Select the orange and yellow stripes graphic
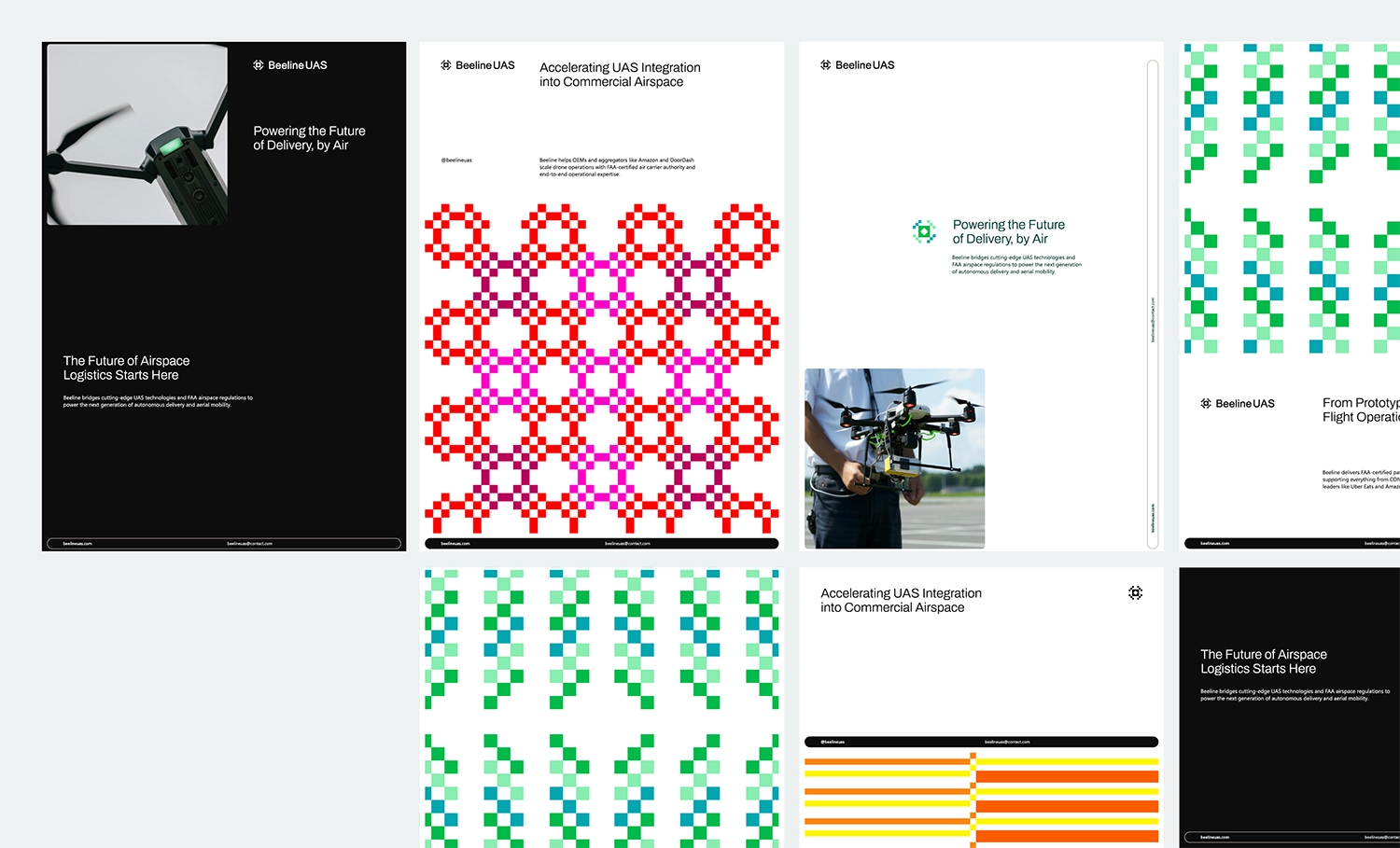Viewport: 1400px width, 848px height. click(982, 800)
